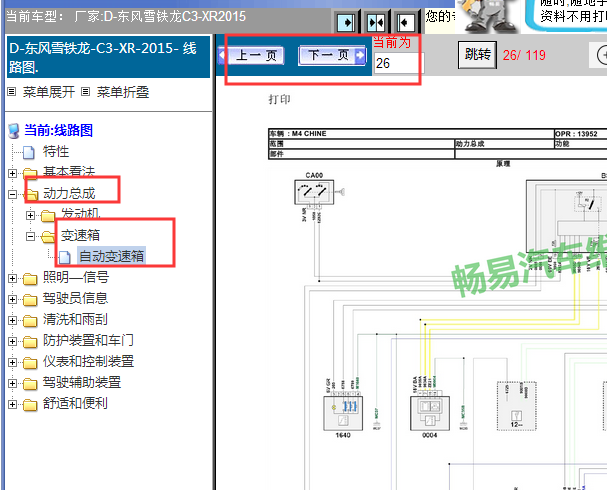The image size is (607, 490).
Task: Go to next page with 下一页
Action: pyautogui.click(x=332, y=55)
